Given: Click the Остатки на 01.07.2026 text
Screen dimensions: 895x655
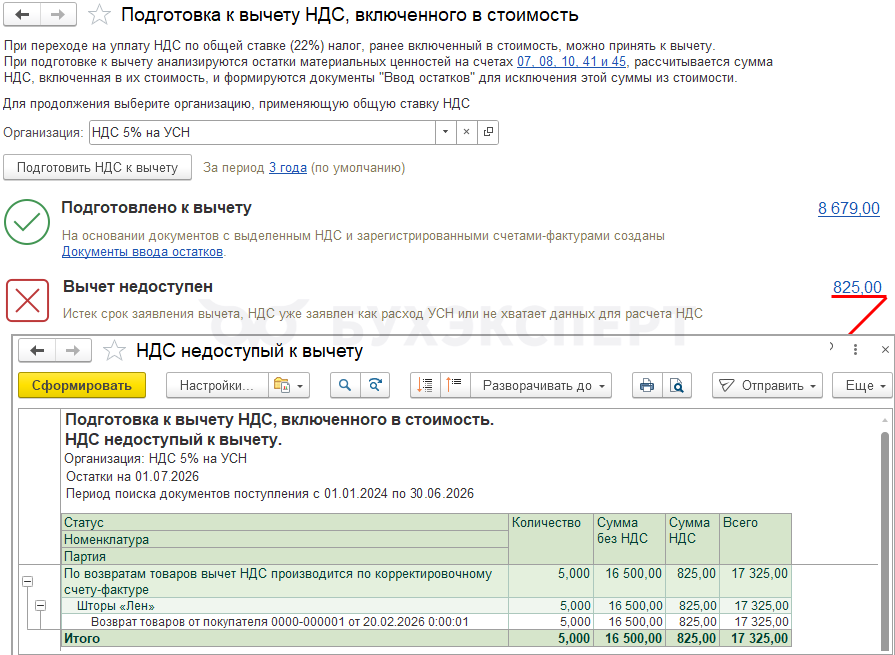Looking at the screenshot, I should tap(132, 476).
